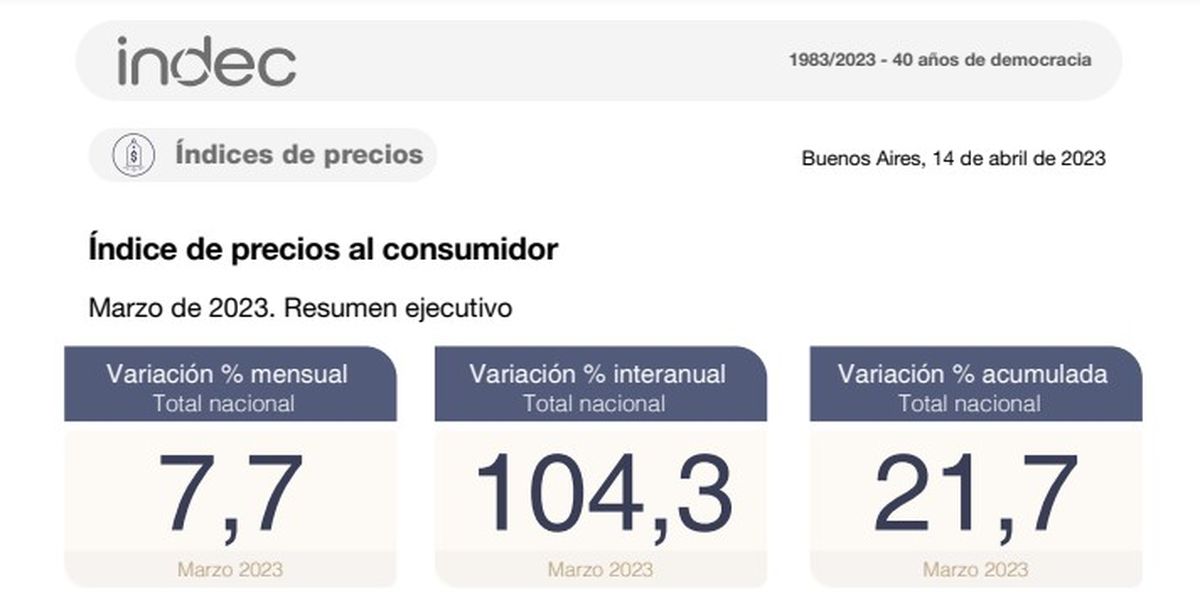Click Total nacional in the mensual card
The image size is (1200, 600).
point(224,404)
